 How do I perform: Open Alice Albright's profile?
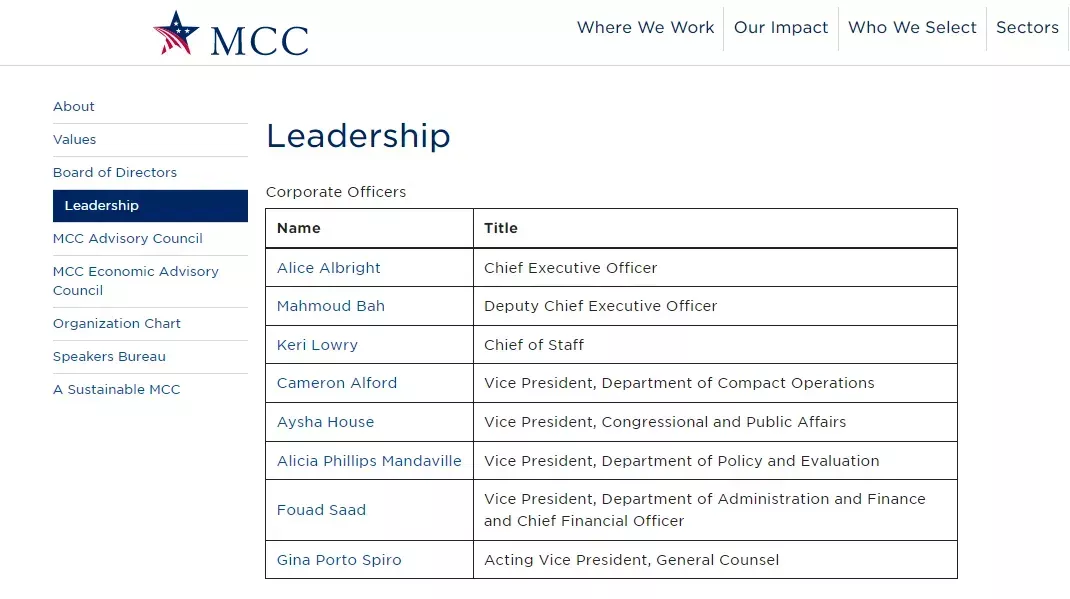[329, 268]
